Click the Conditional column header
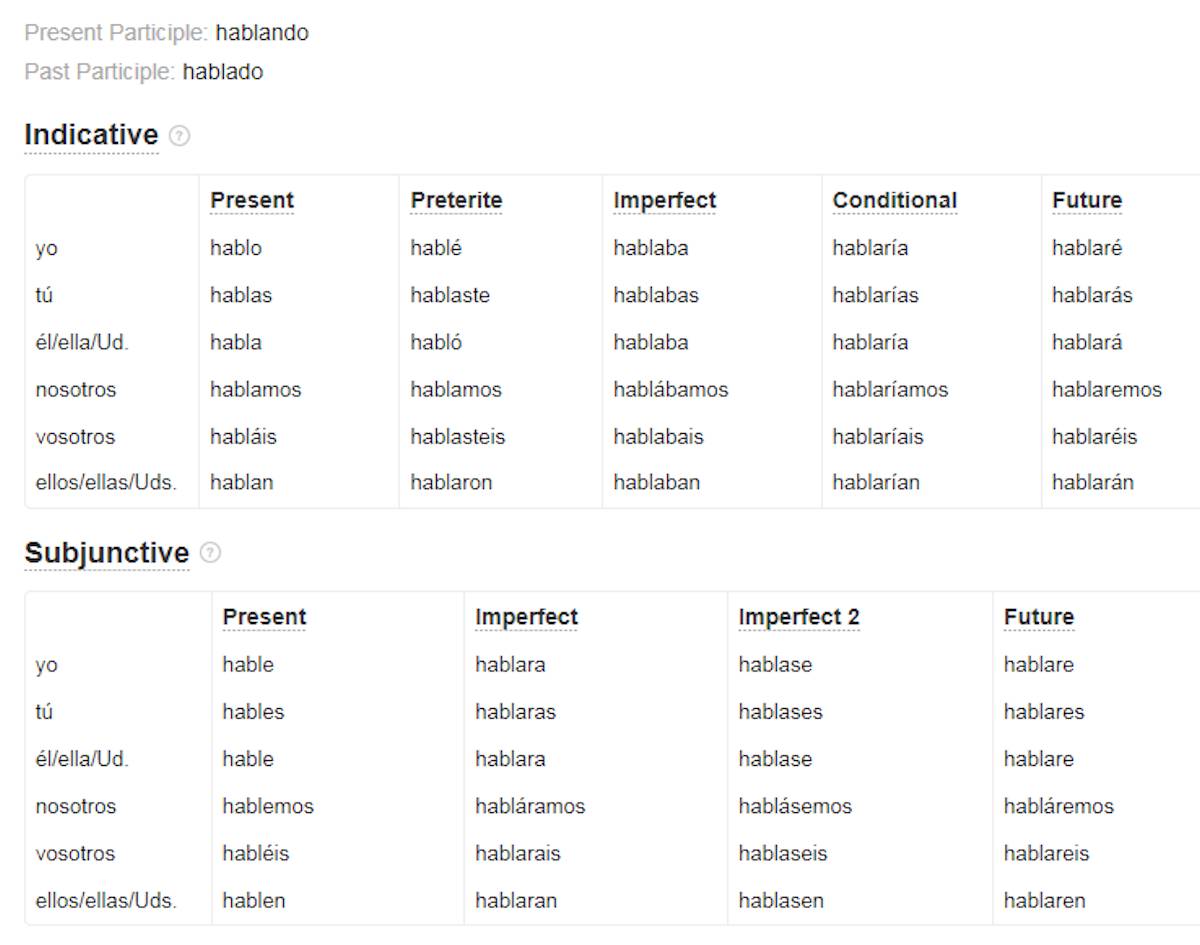 [x=895, y=201]
